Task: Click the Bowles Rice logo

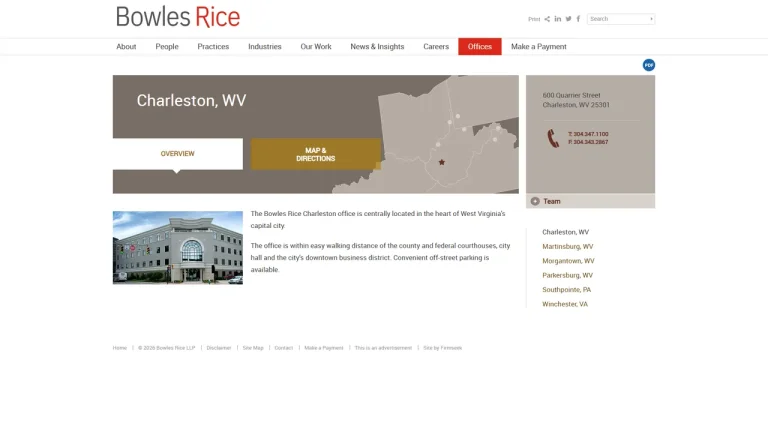Action: [178, 17]
